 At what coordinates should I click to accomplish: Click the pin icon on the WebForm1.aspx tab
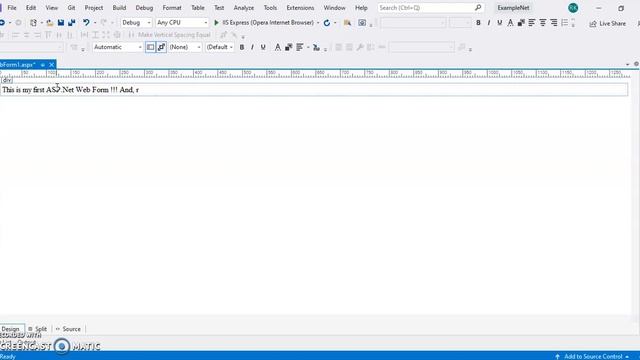coord(42,65)
